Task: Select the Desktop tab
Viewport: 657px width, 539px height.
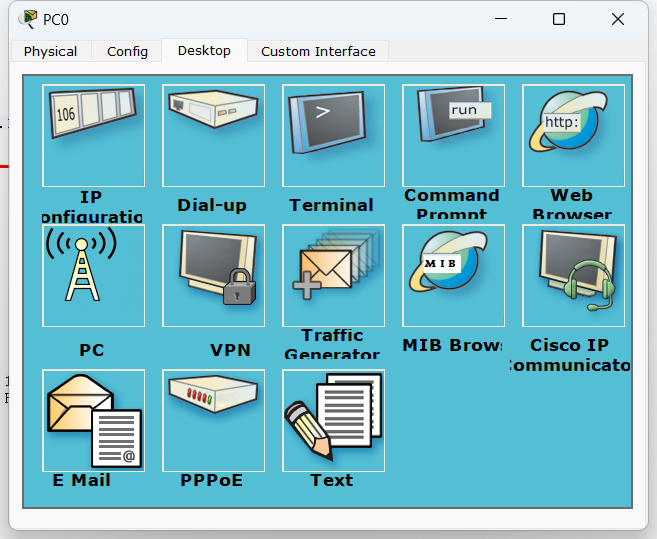Action: [x=204, y=50]
